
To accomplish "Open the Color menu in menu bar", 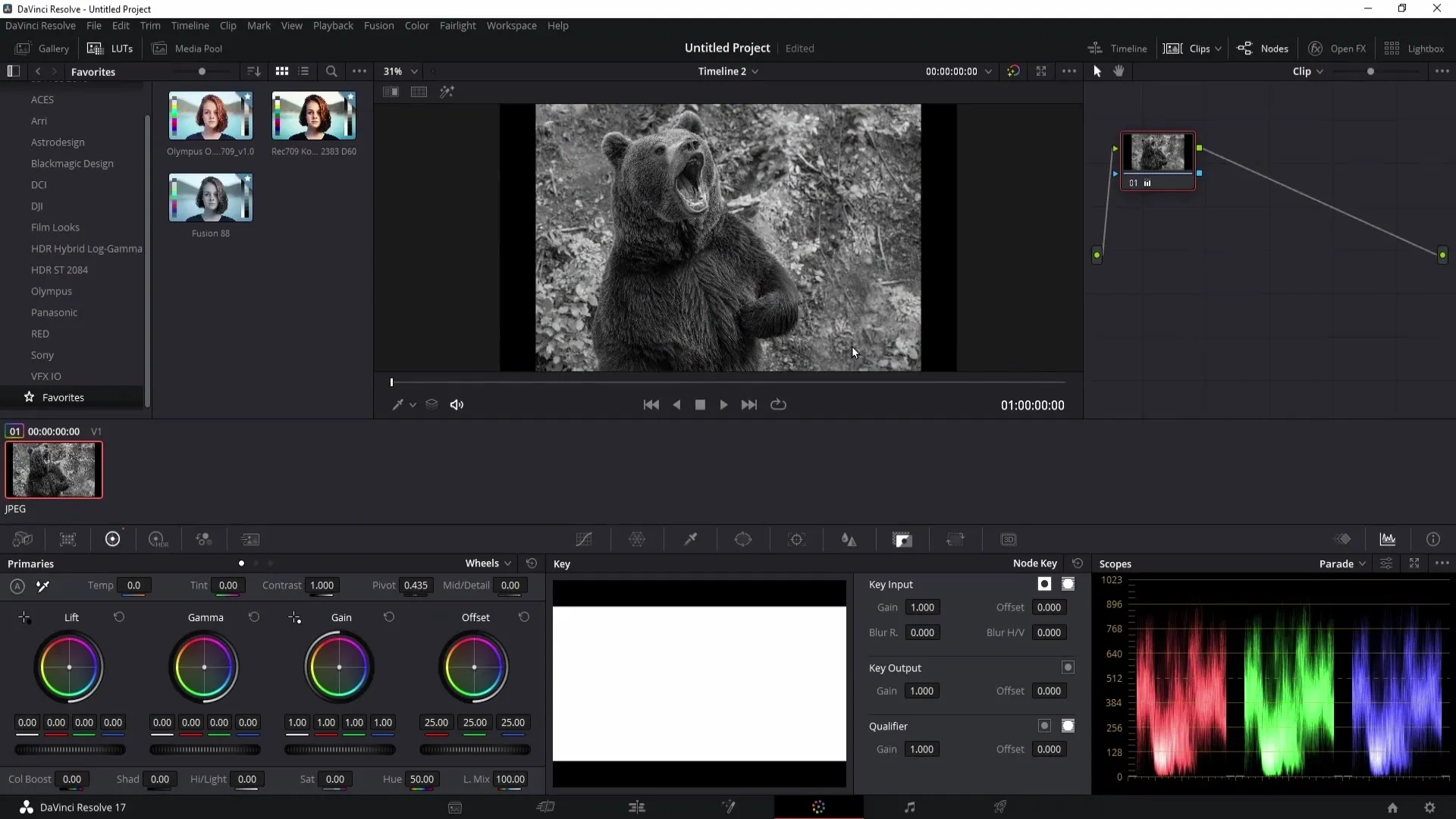I will click(416, 25).
